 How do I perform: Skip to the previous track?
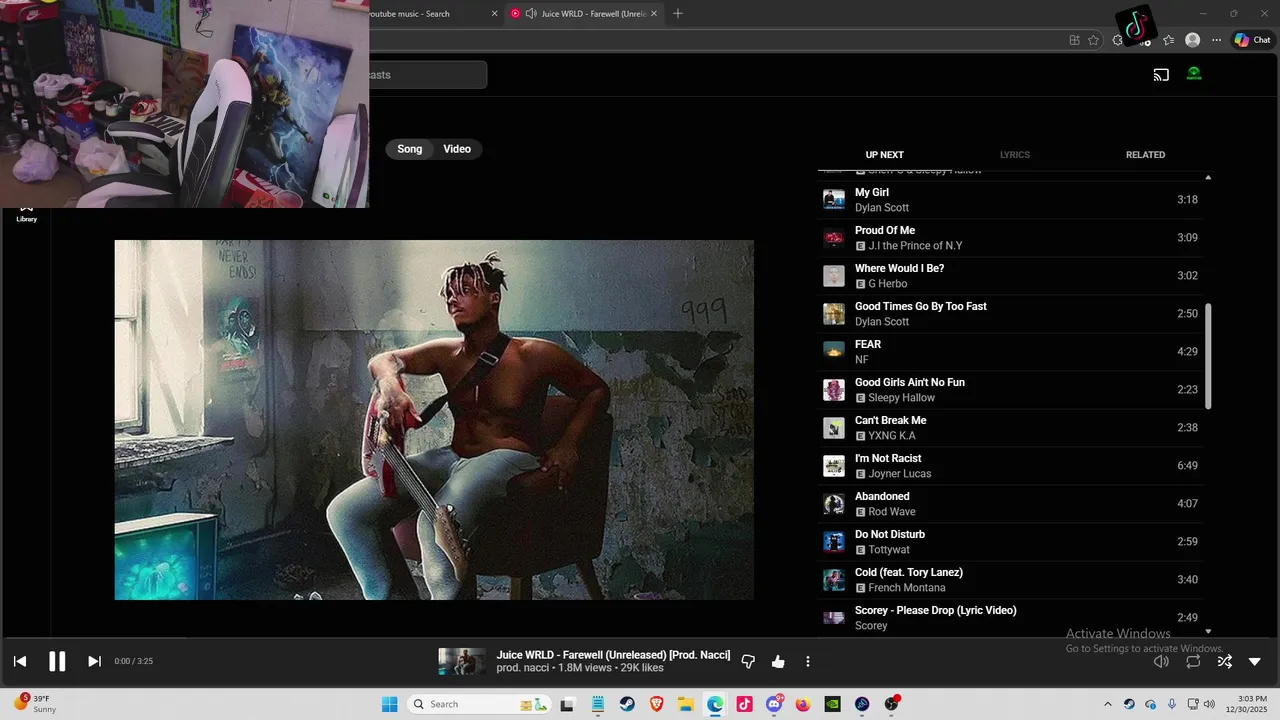[x=20, y=661]
